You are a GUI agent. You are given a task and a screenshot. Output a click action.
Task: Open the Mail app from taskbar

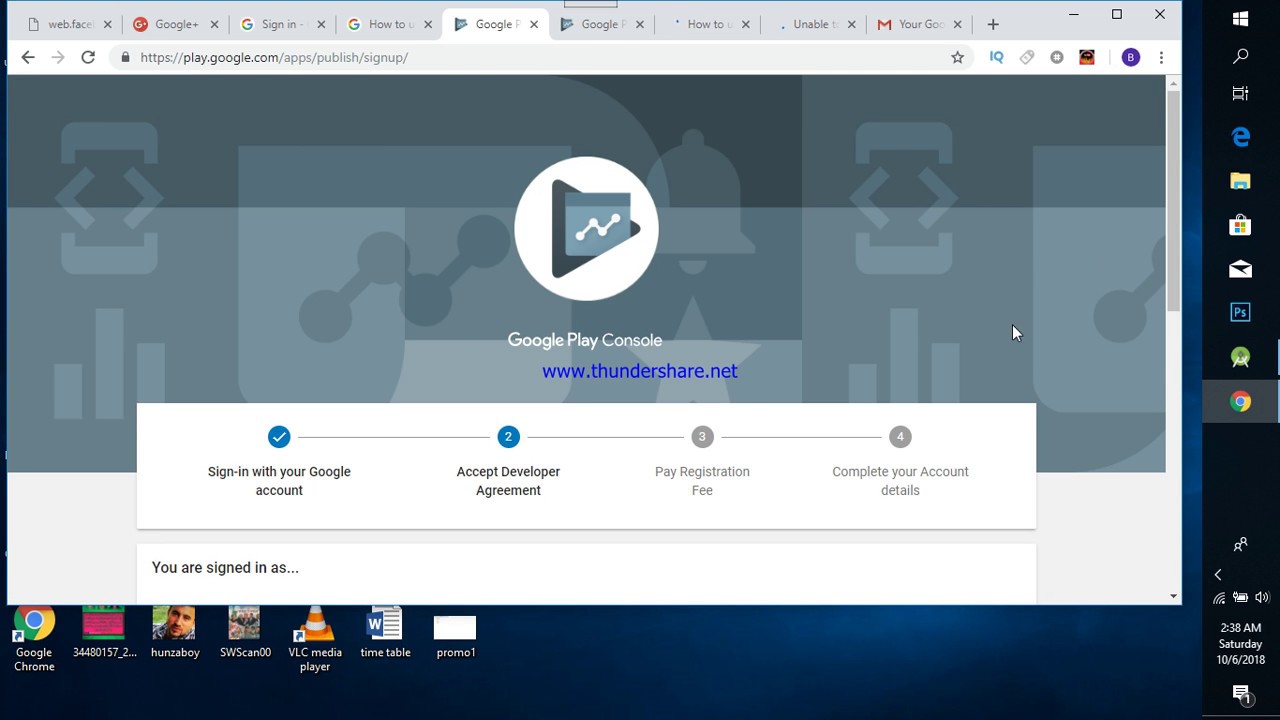coord(1241,269)
